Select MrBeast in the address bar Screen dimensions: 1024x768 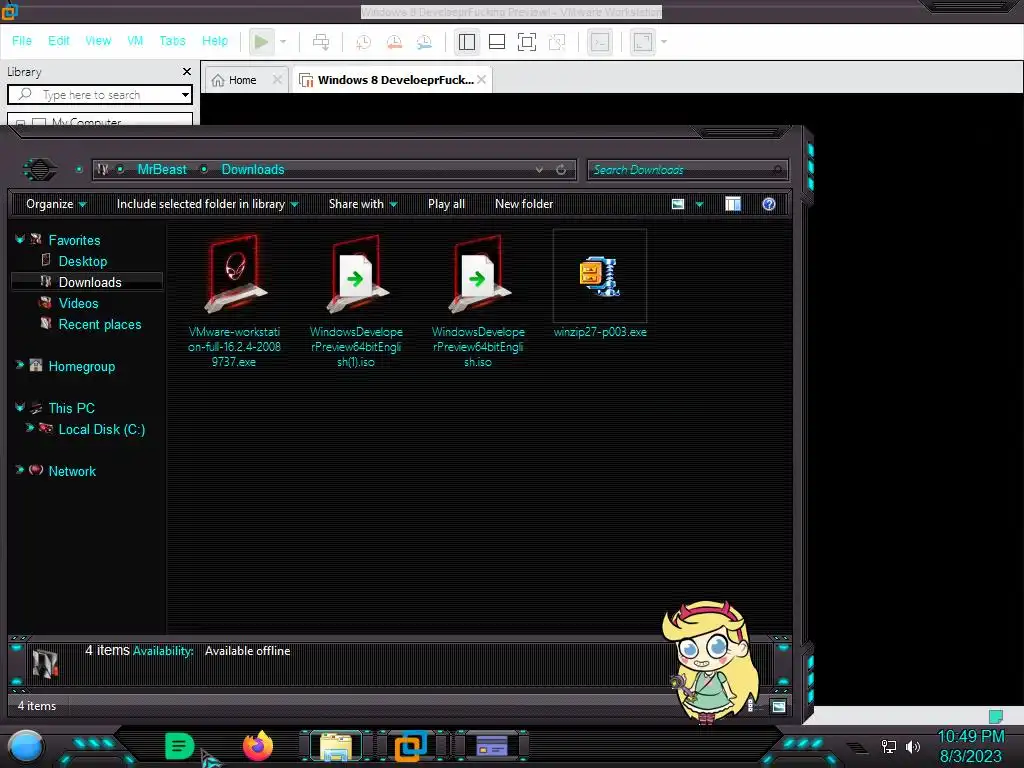pos(162,169)
